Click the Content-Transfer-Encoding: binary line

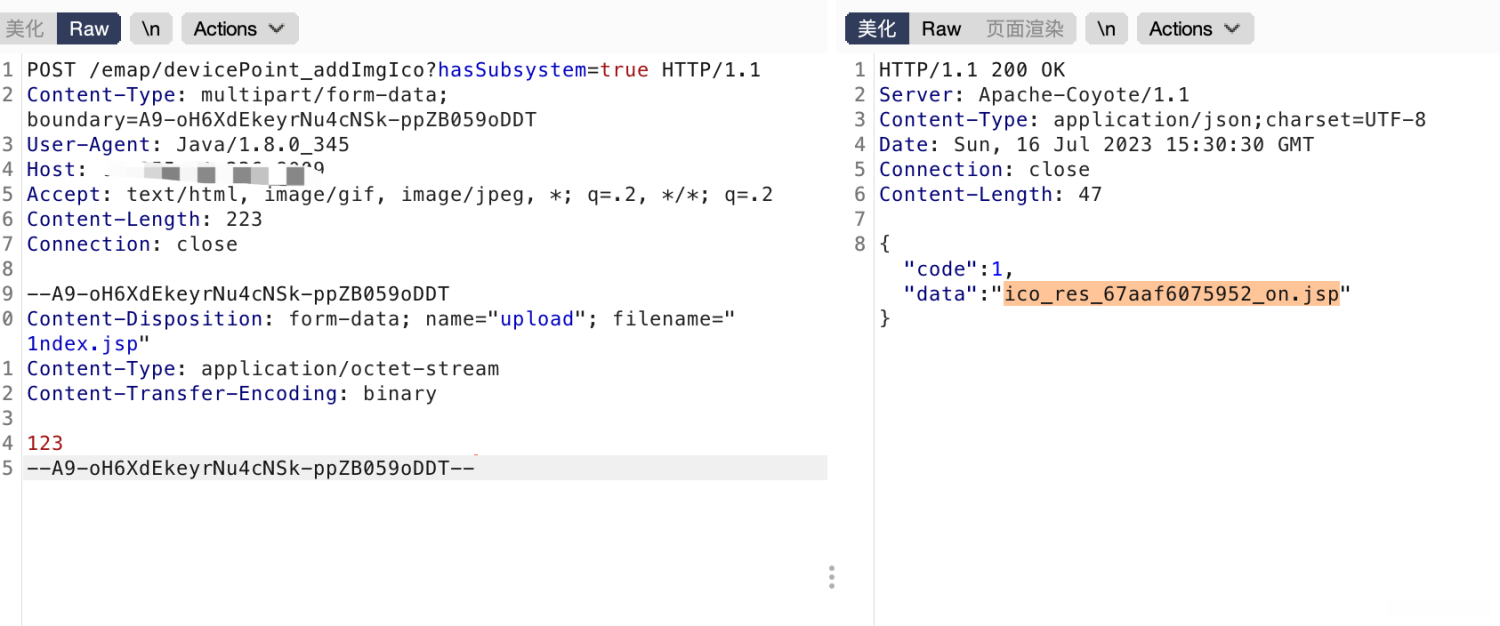pos(232,393)
